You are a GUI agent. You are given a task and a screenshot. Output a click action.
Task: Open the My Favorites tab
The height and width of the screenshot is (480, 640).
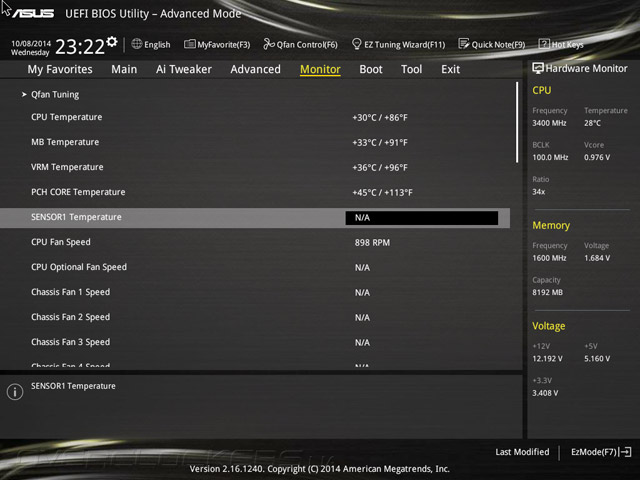tap(60, 69)
